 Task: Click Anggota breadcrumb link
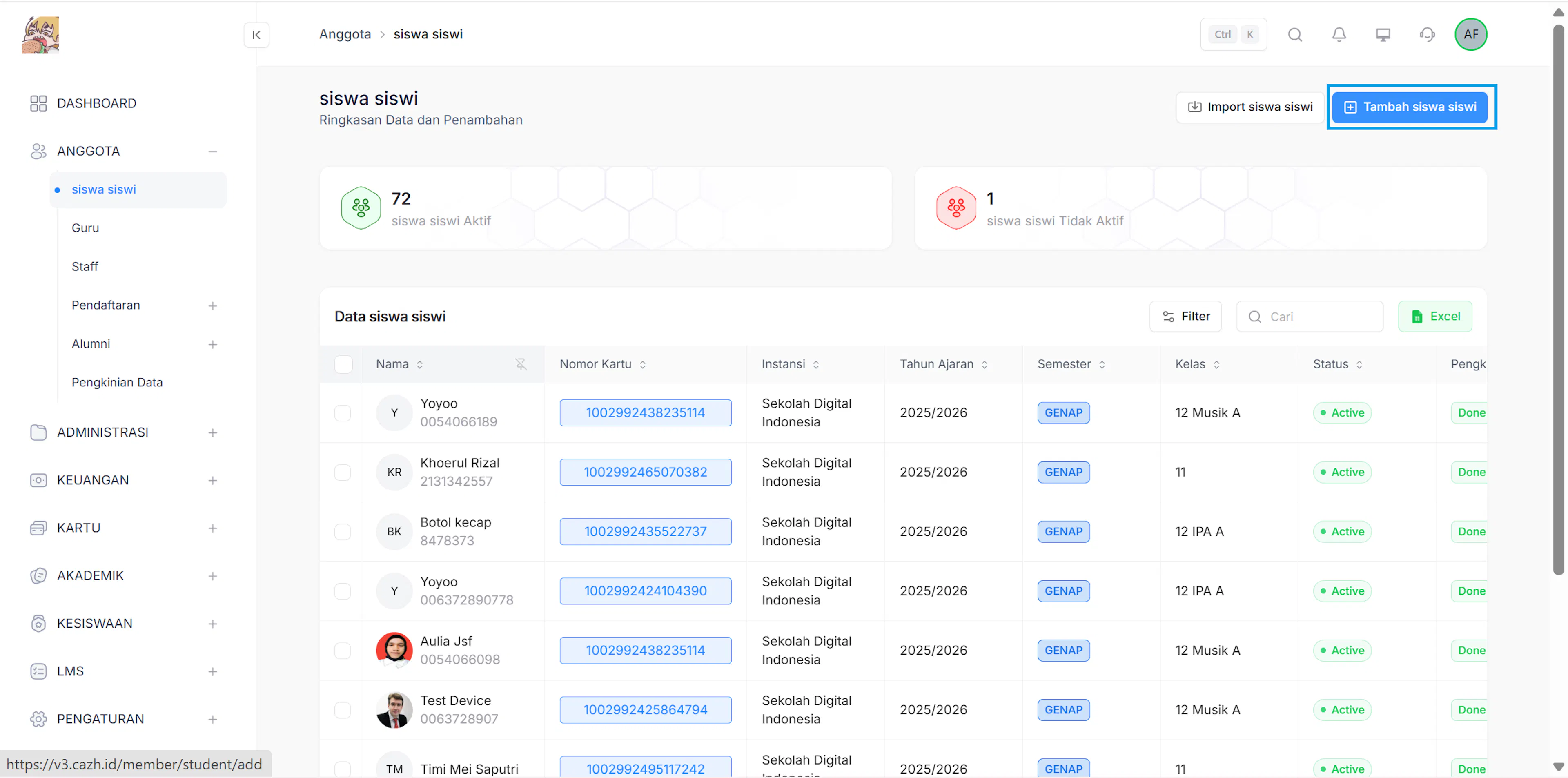pos(345,34)
